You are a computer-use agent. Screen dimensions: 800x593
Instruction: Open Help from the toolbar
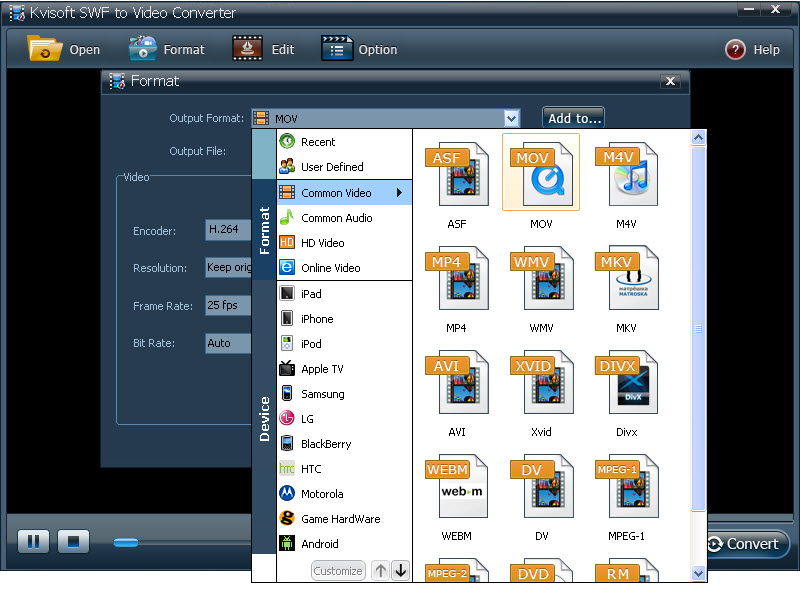[x=752, y=50]
